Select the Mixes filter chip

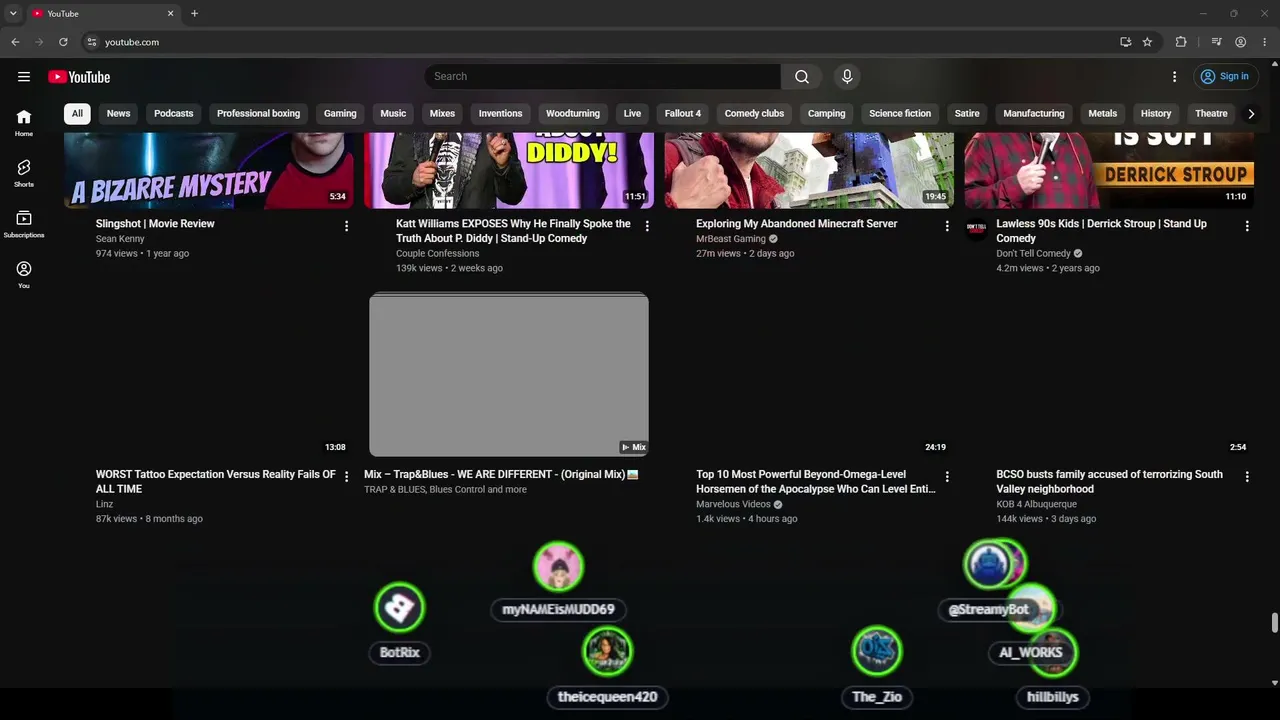[442, 114]
